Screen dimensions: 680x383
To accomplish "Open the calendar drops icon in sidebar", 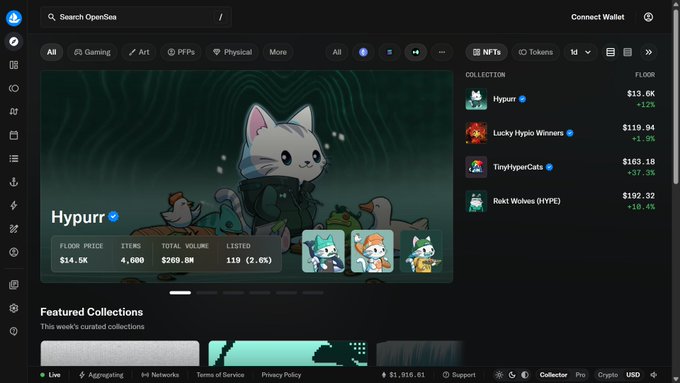I will [x=14, y=135].
